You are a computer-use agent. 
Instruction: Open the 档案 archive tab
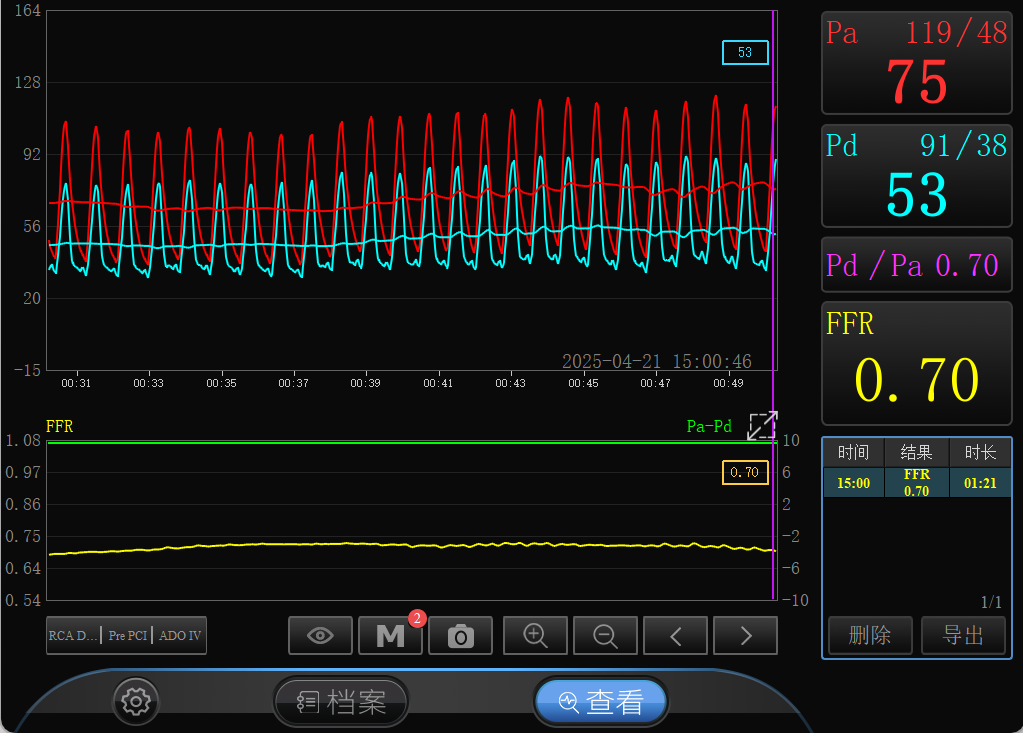(x=341, y=702)
